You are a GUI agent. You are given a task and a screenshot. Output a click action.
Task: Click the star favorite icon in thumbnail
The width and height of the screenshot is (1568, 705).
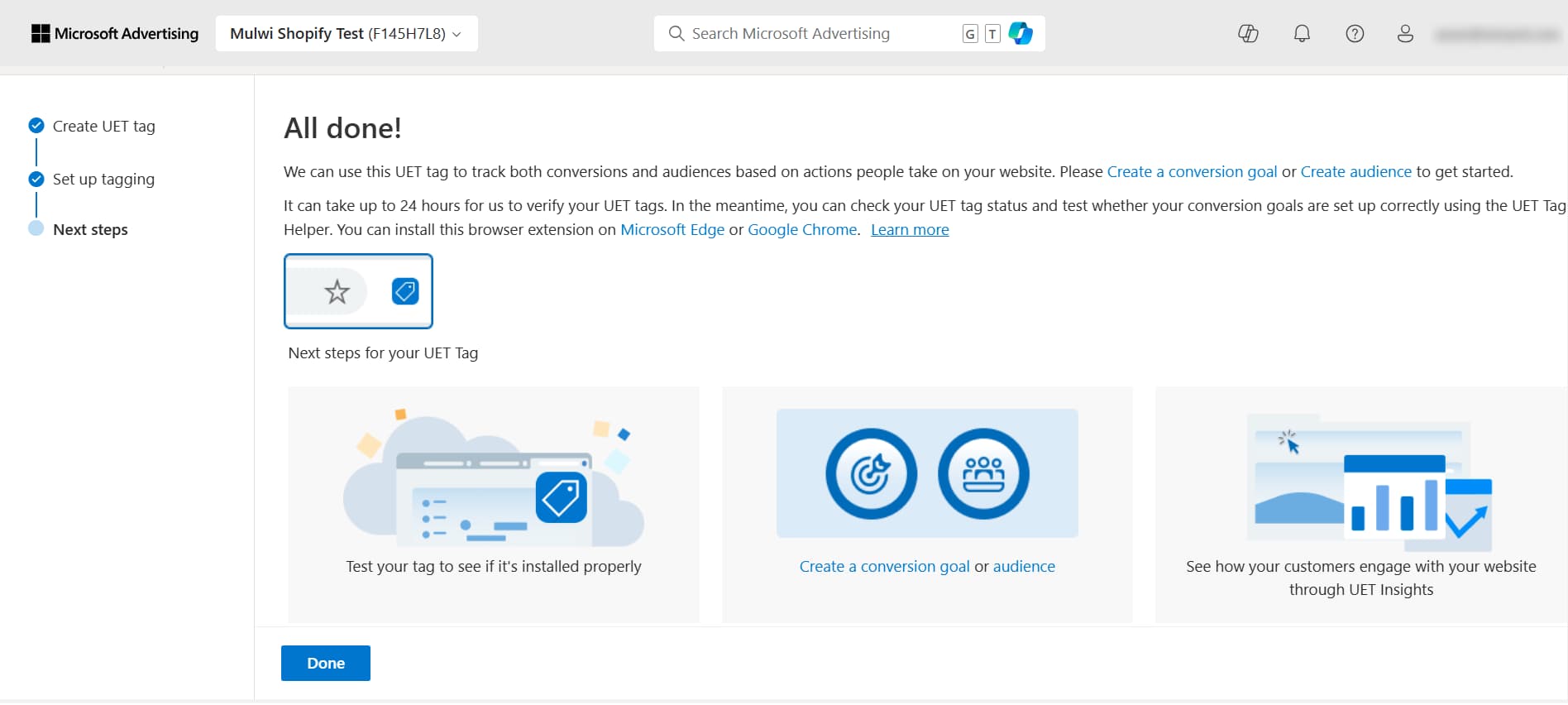coord(337,291)
